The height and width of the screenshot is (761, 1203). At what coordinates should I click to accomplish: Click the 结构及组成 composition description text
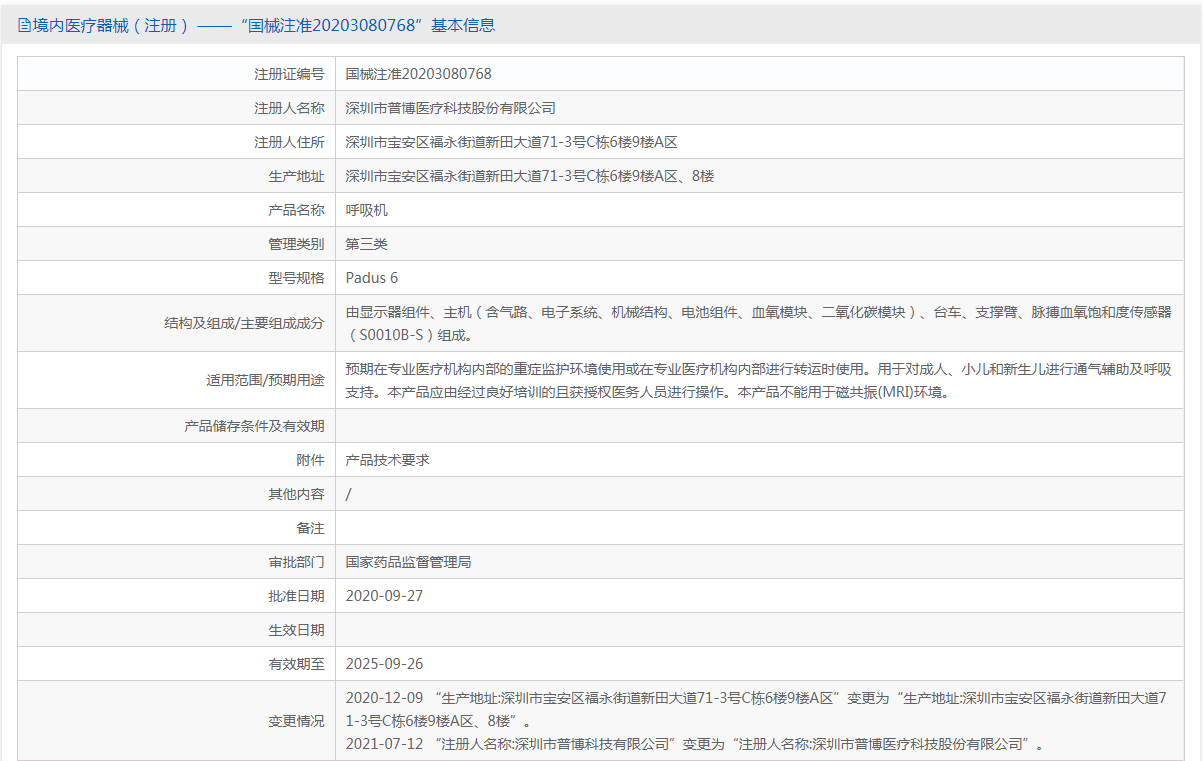tap(757, 323)
